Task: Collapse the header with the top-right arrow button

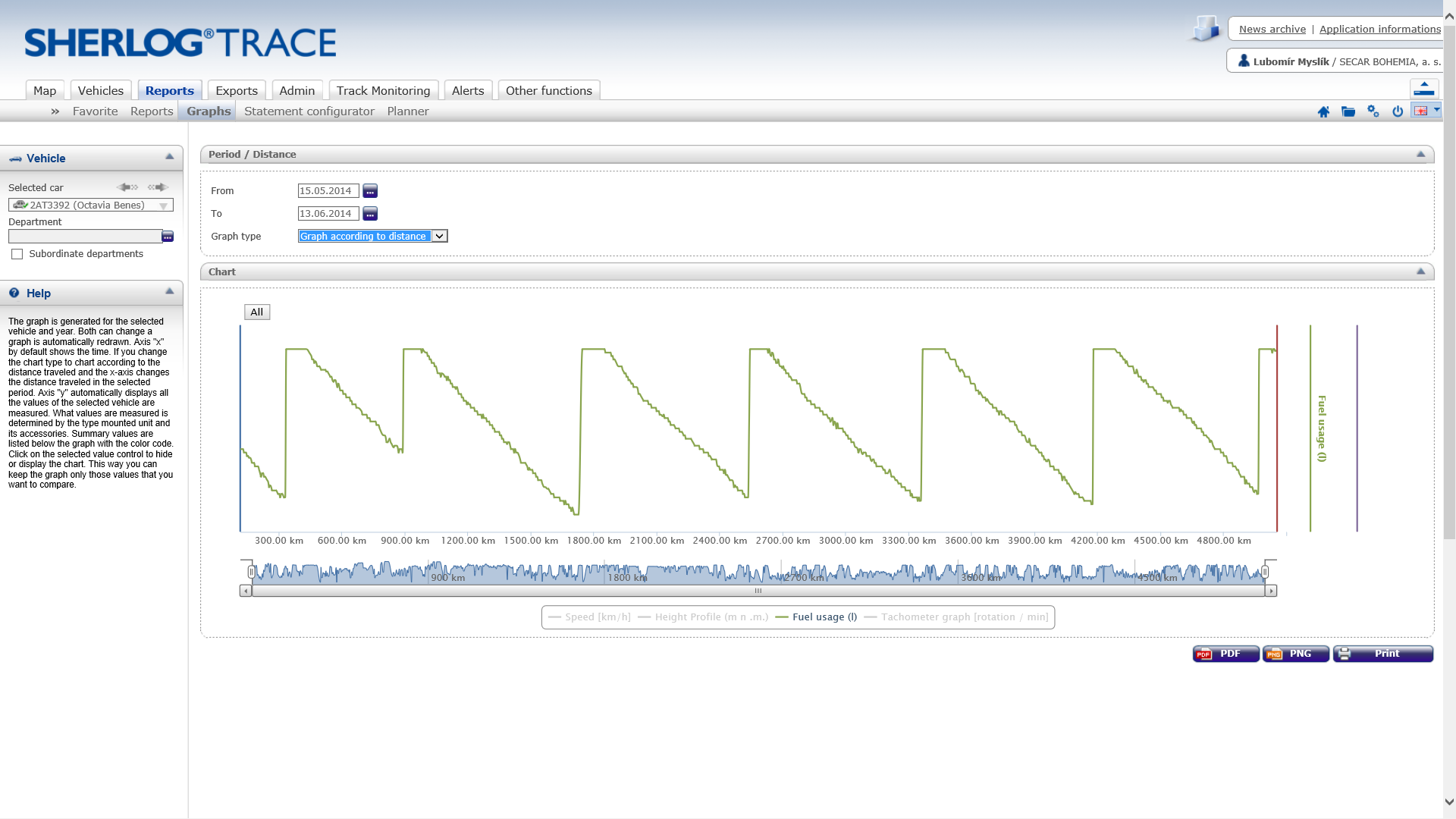Action: (x=1424, y=89)
